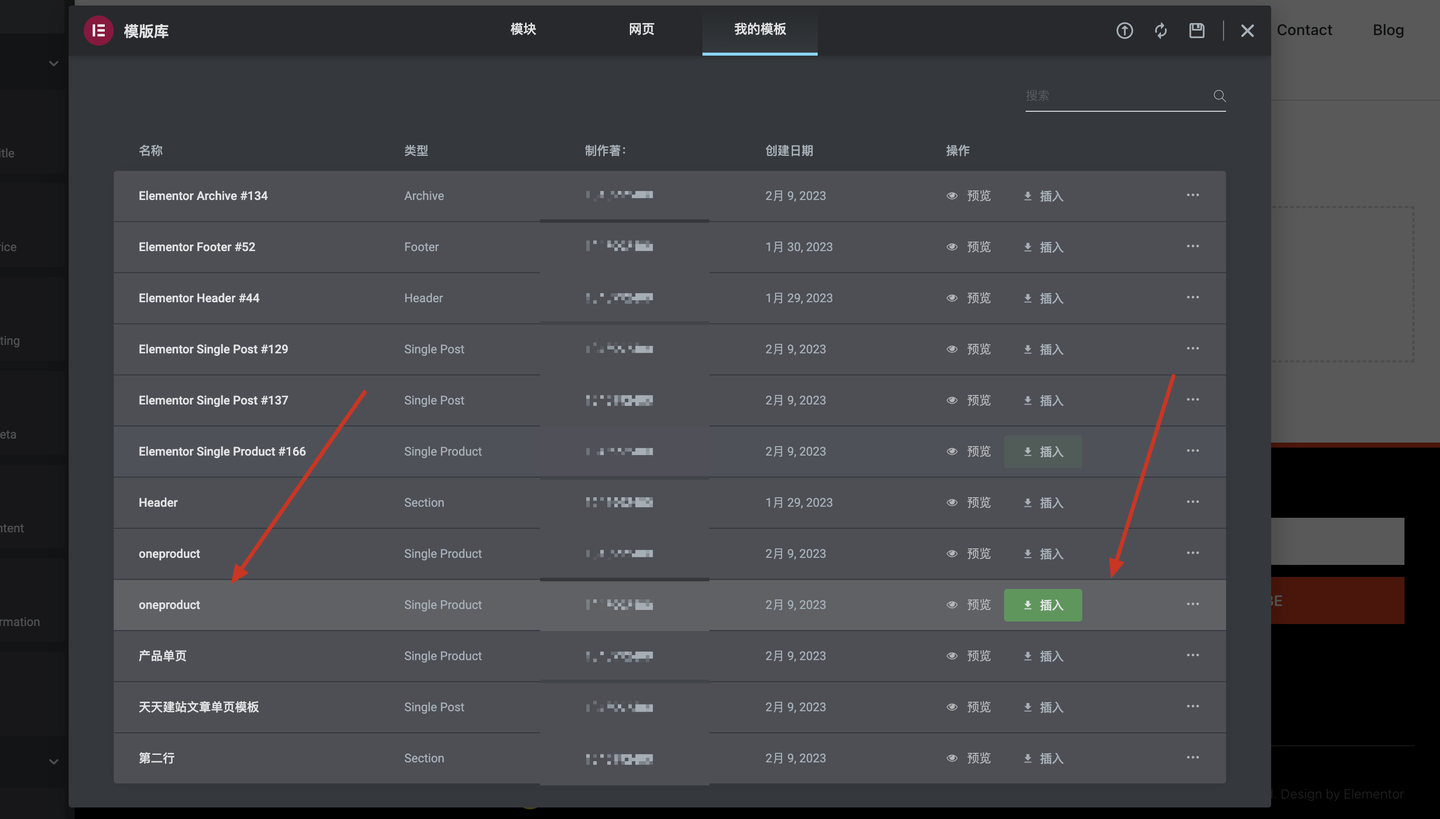Preview Elementor Archive #134 template
The width and height of the screenshot is (1440, 819).
click(969, 196)
